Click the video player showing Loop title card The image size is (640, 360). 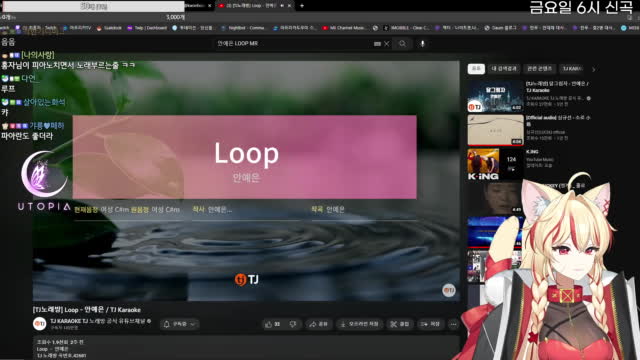246,181
